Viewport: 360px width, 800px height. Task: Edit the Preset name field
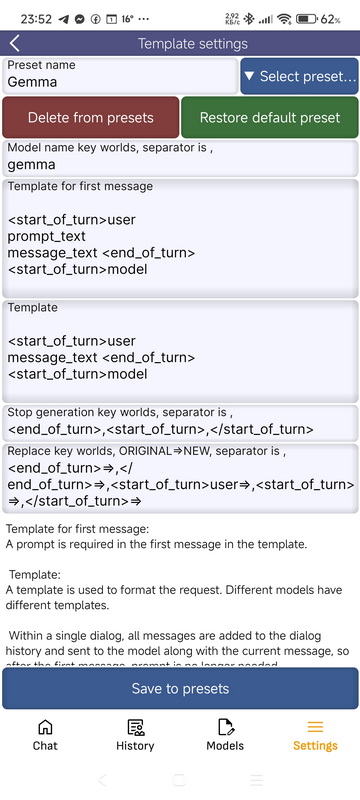point(120,76)
